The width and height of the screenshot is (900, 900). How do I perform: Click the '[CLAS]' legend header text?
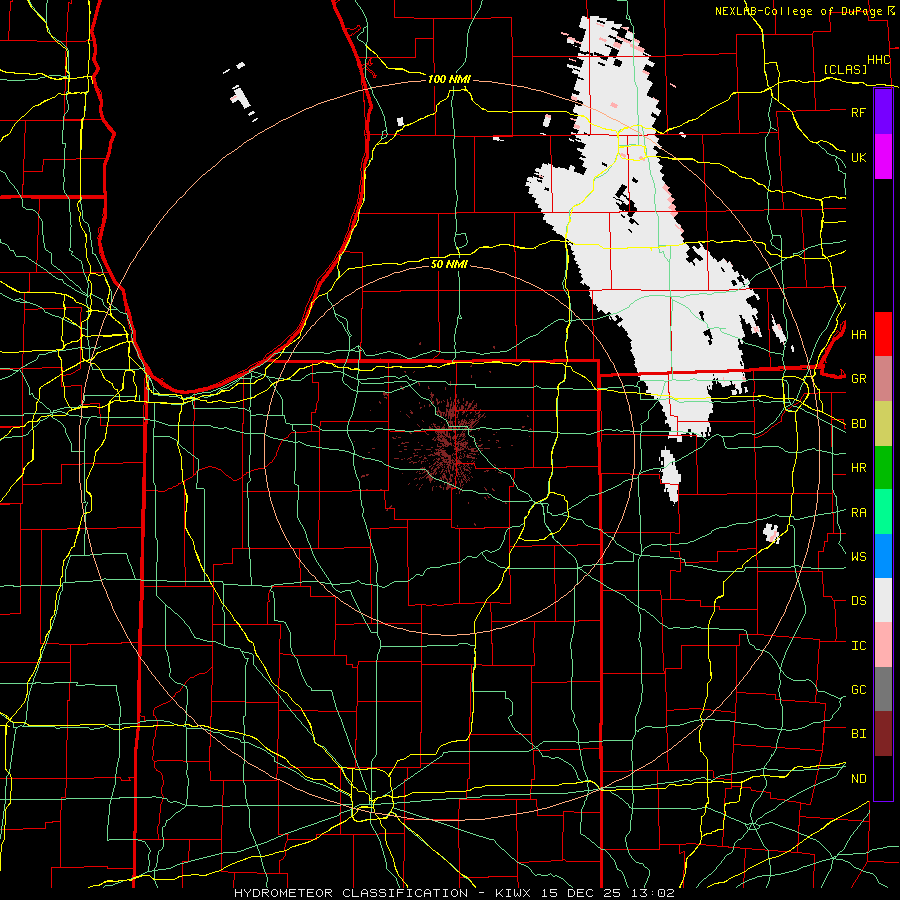(845, 69)
